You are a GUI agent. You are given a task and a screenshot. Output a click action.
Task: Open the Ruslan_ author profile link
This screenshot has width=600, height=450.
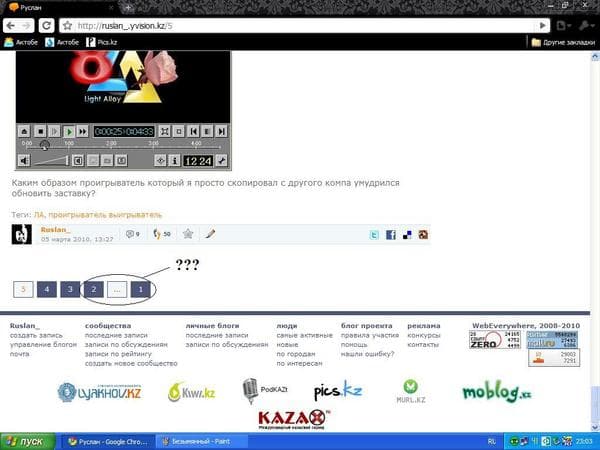55,230
